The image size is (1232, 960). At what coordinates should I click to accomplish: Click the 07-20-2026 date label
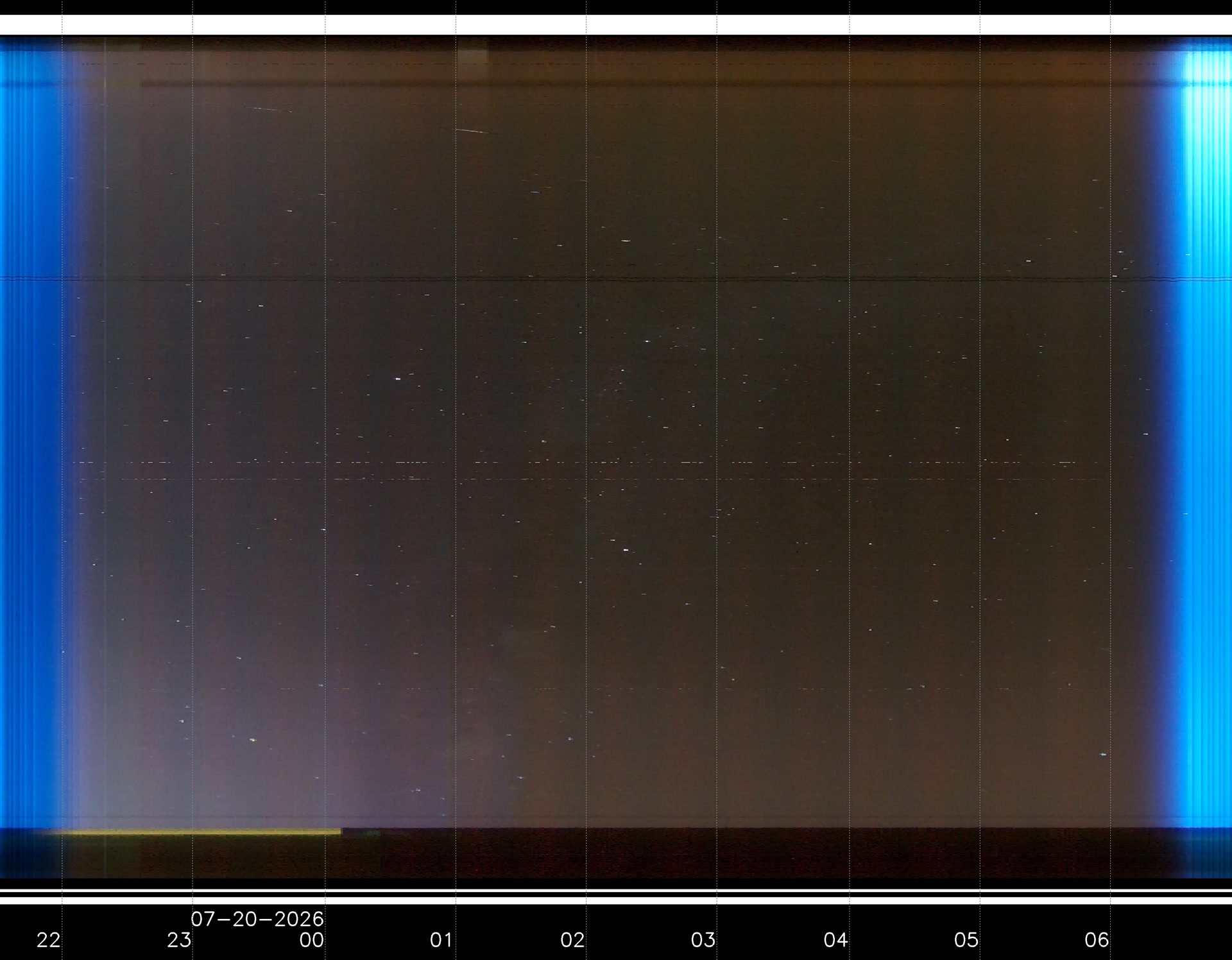tap(257, 920)
